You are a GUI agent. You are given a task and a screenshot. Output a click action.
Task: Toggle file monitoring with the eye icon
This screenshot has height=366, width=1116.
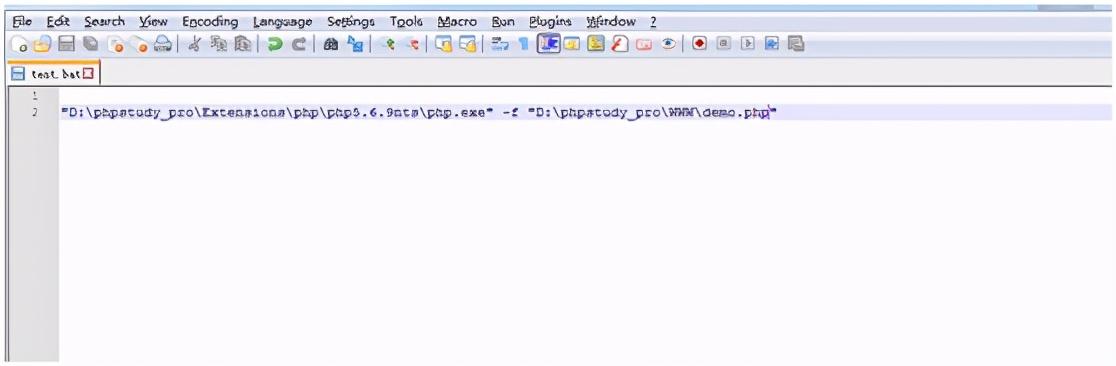click(668, 44)
